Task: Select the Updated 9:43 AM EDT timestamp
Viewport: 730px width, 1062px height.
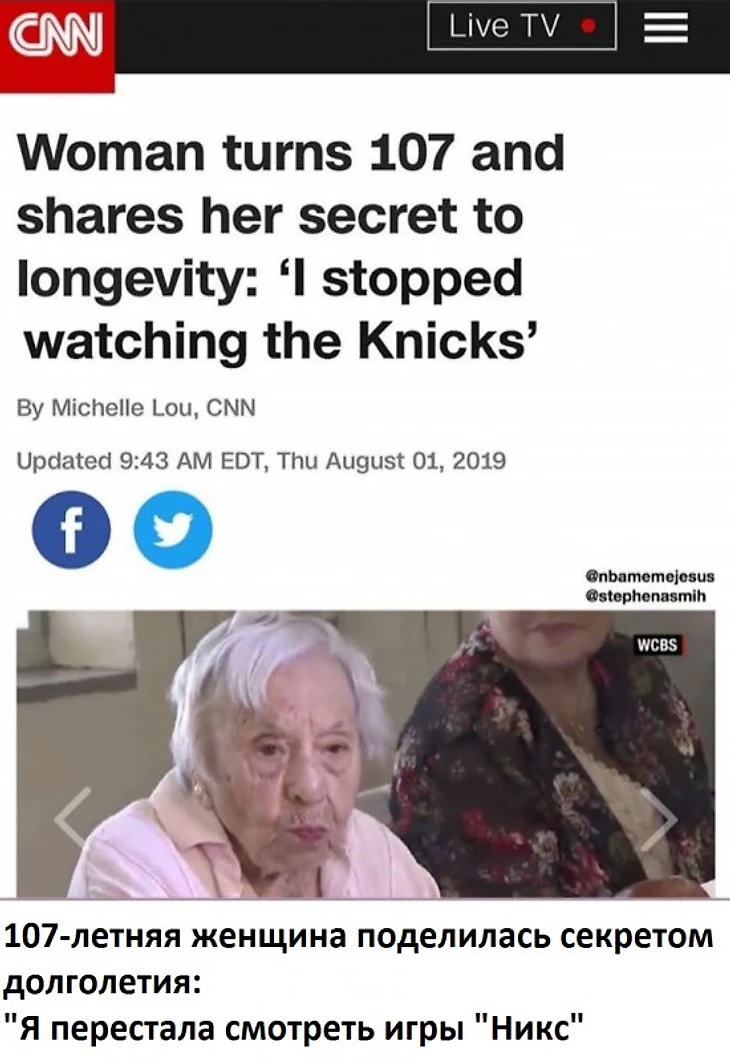Action: [x=261, y=461]
